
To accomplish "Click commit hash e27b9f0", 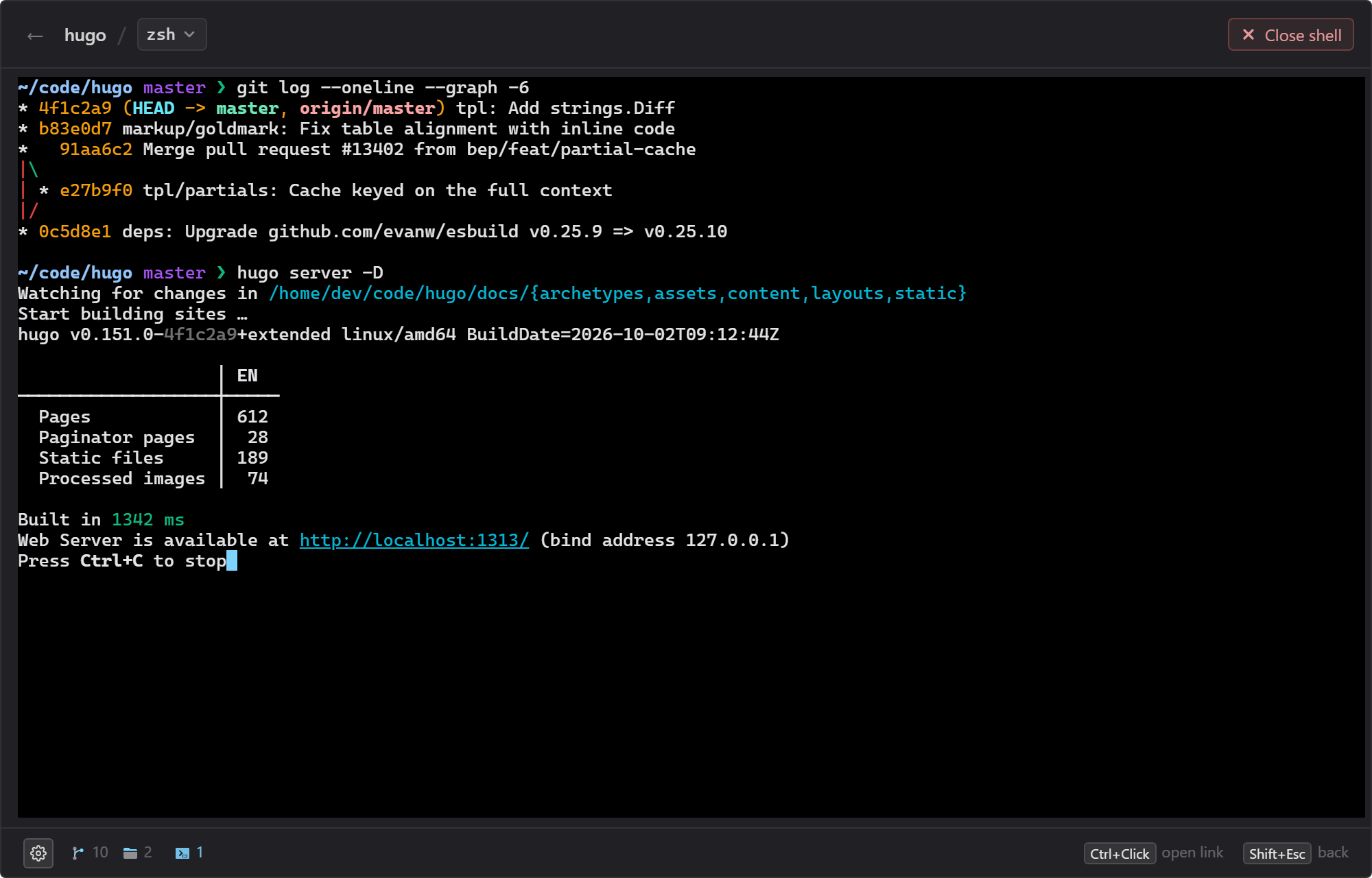I will pyautogui.click(x=96, y=191).
